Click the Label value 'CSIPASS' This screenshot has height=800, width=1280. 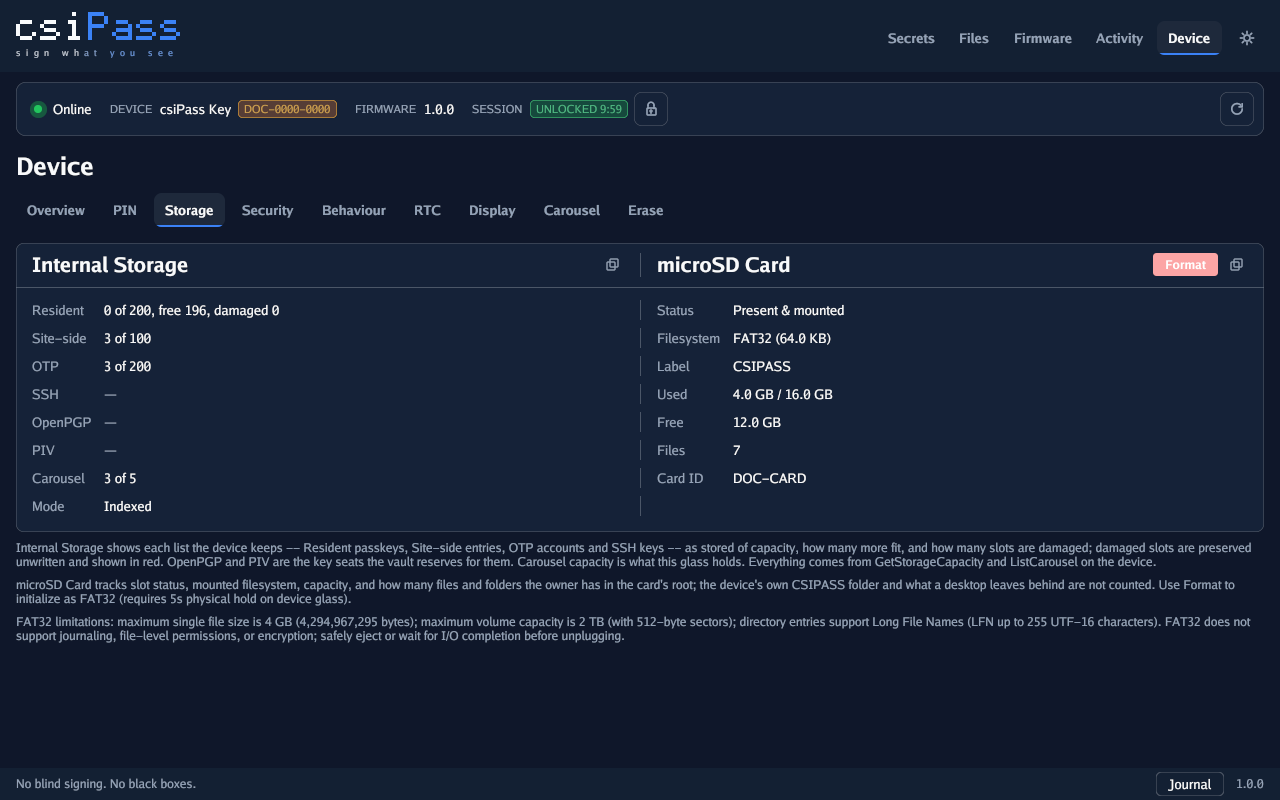[x=761, y=367]
